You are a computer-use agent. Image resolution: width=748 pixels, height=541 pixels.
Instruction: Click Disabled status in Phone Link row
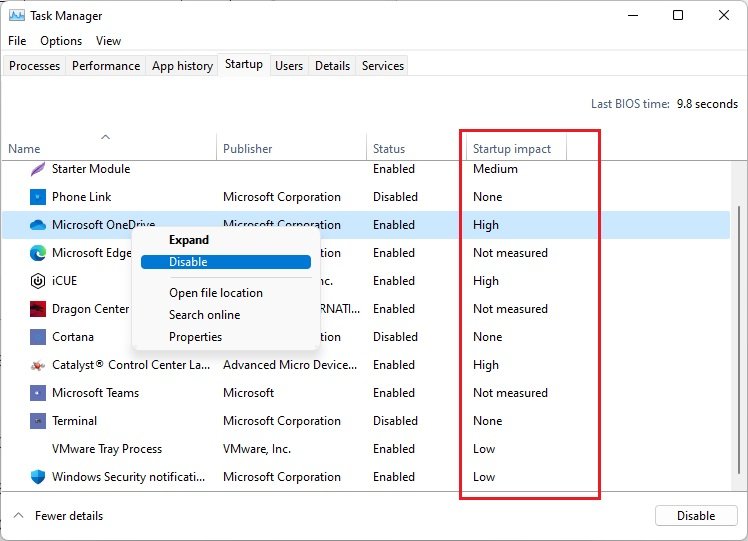pos(395,197)
